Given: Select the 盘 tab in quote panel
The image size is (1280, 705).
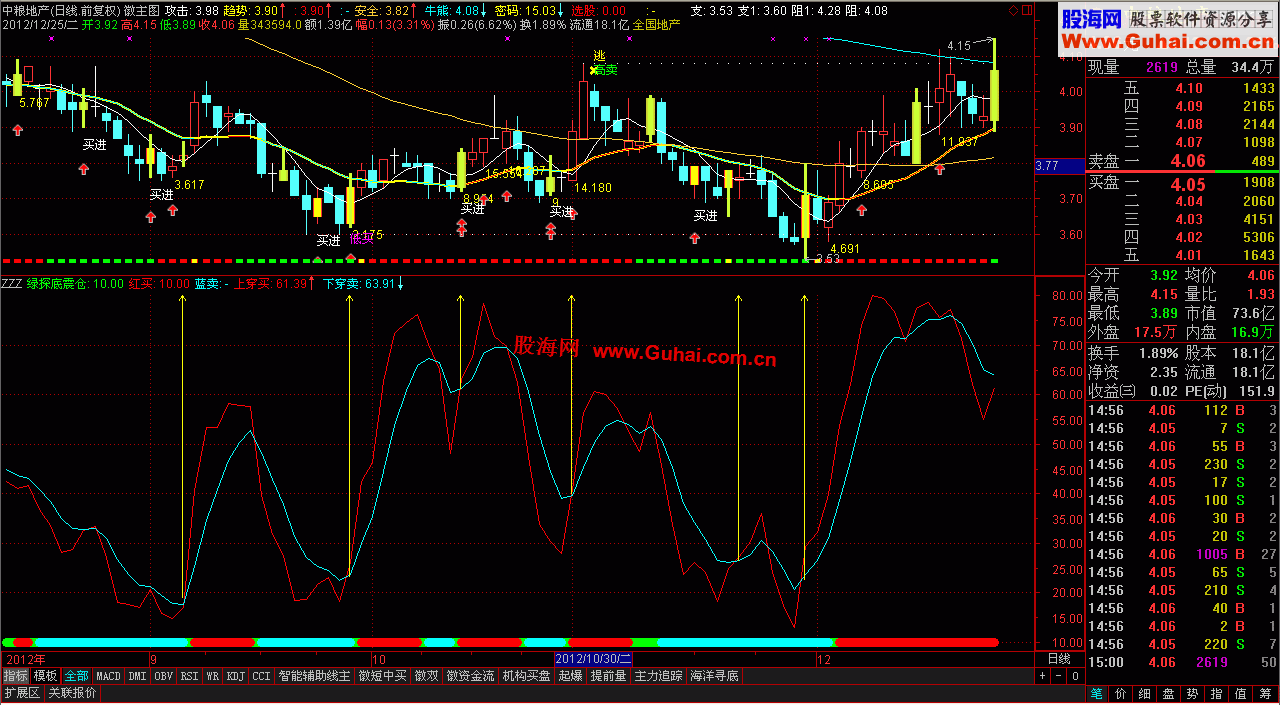Looking at the screenshot, I should pos(1168,693).
